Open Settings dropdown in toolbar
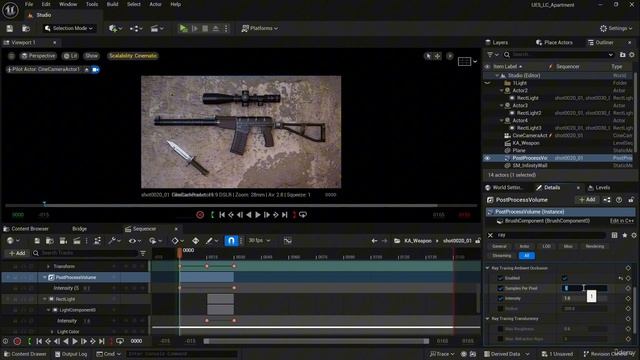Image resolution: width=640 pixels, height=360 pixels. coord(616,28)
